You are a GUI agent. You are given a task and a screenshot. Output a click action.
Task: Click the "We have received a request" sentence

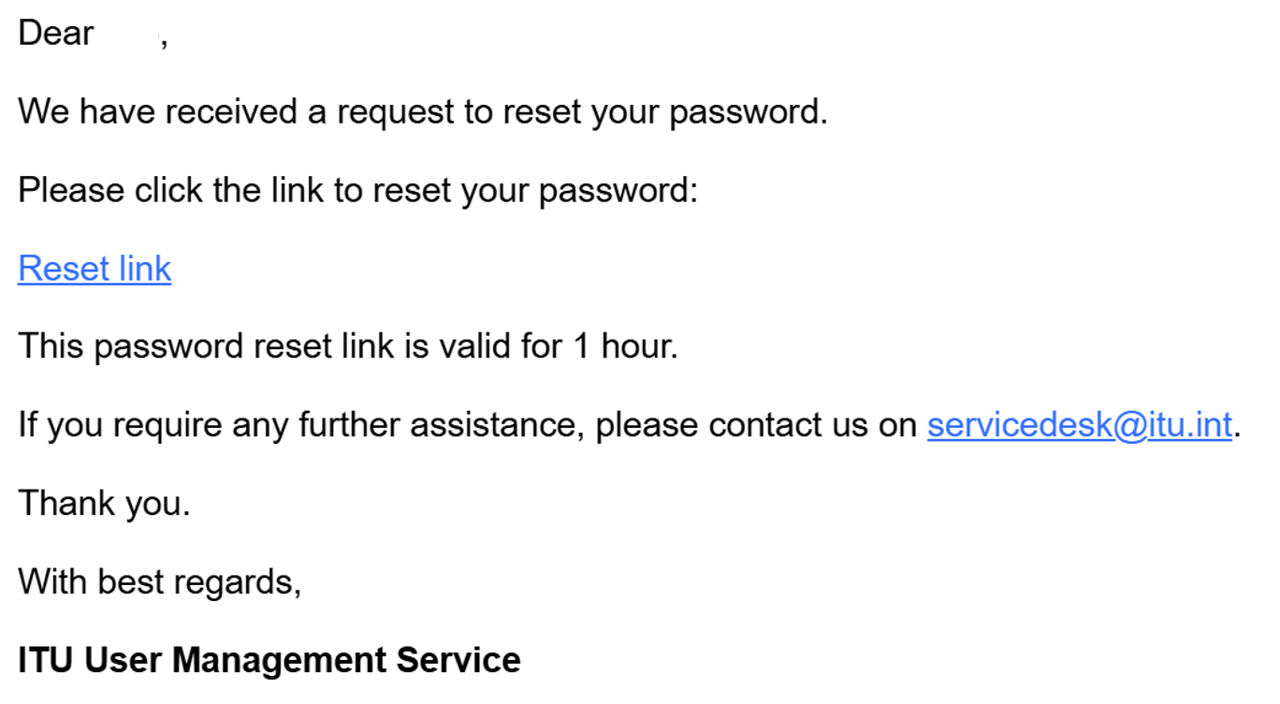[423, 112]
